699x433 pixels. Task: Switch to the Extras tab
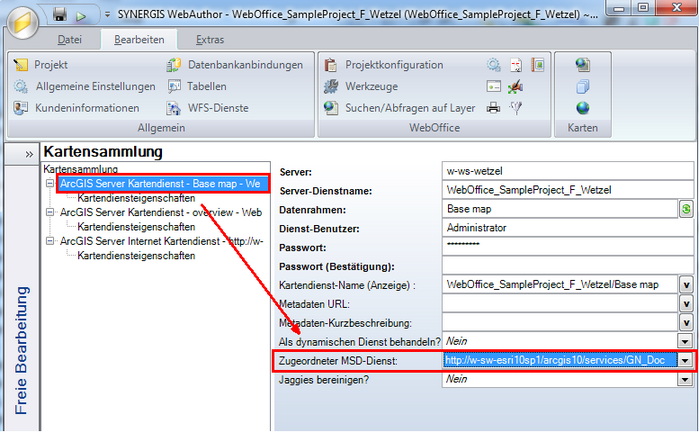(x=210, y=40)
